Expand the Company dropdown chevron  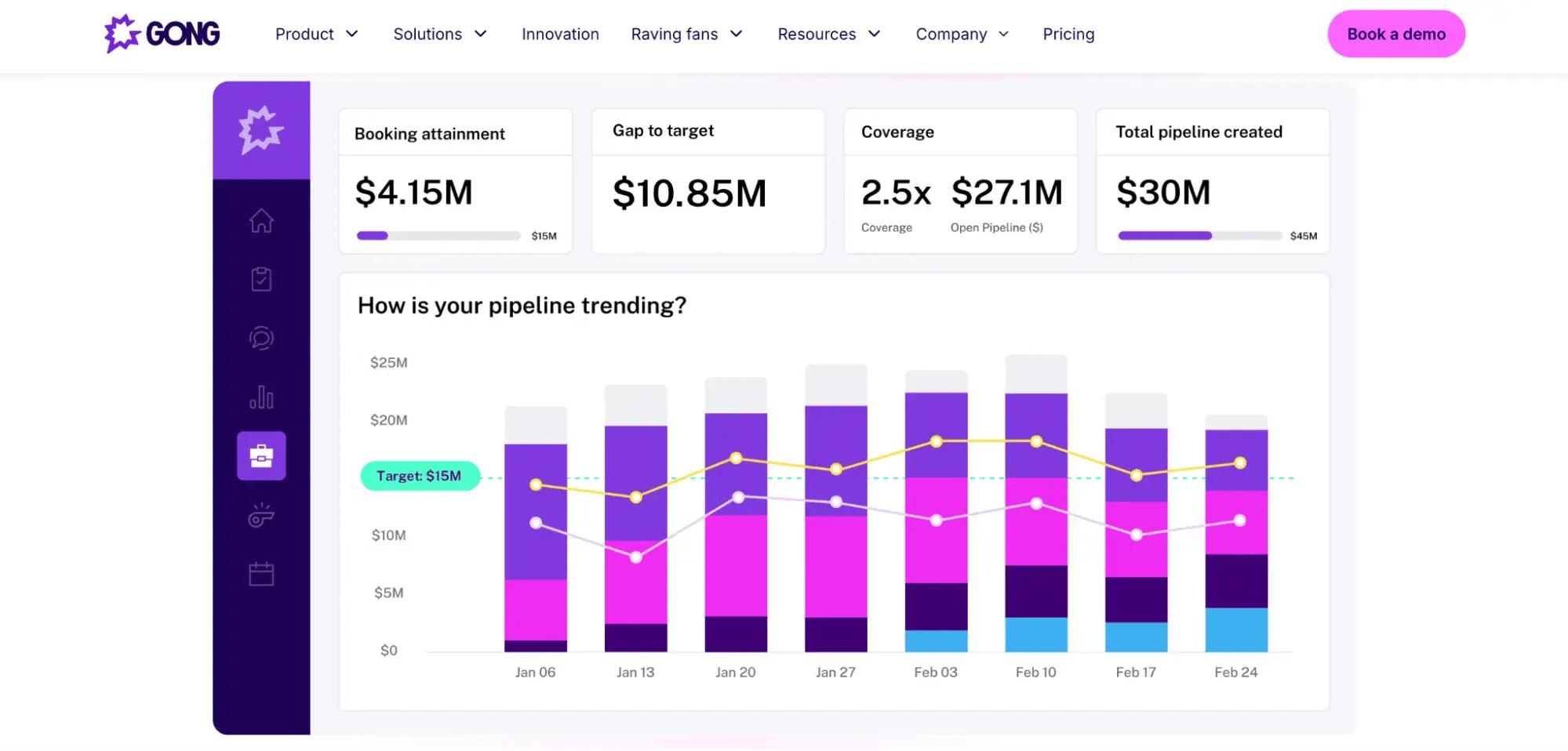click(1004, 34)
